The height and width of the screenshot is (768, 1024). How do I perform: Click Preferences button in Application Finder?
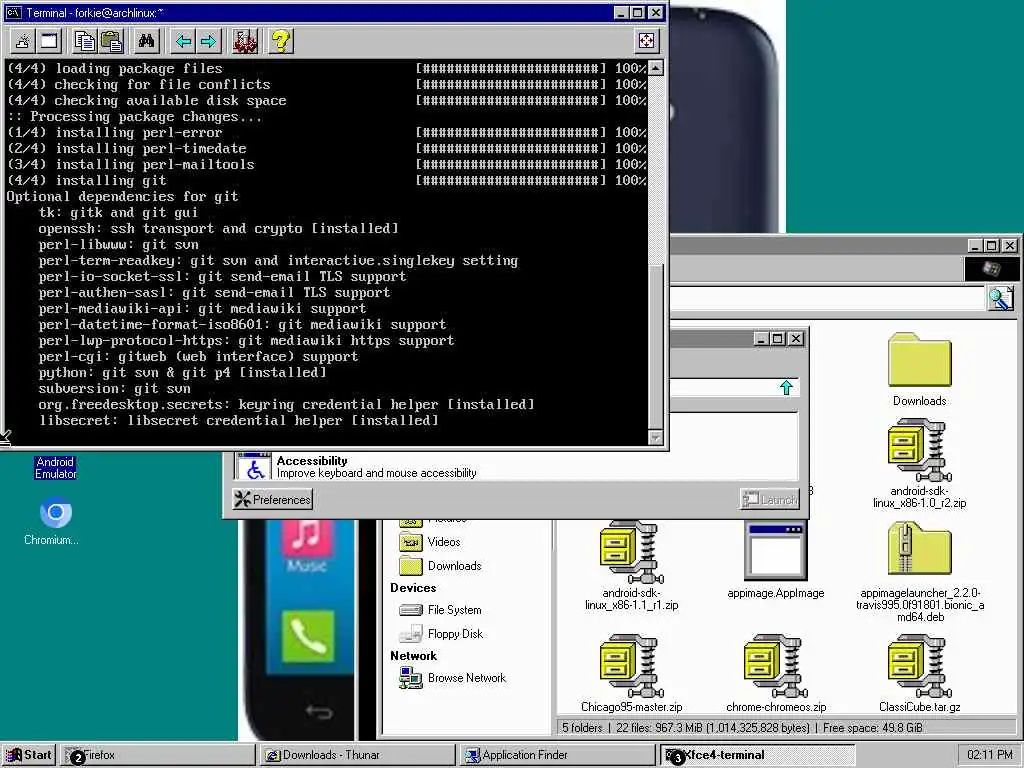point(272,500)
